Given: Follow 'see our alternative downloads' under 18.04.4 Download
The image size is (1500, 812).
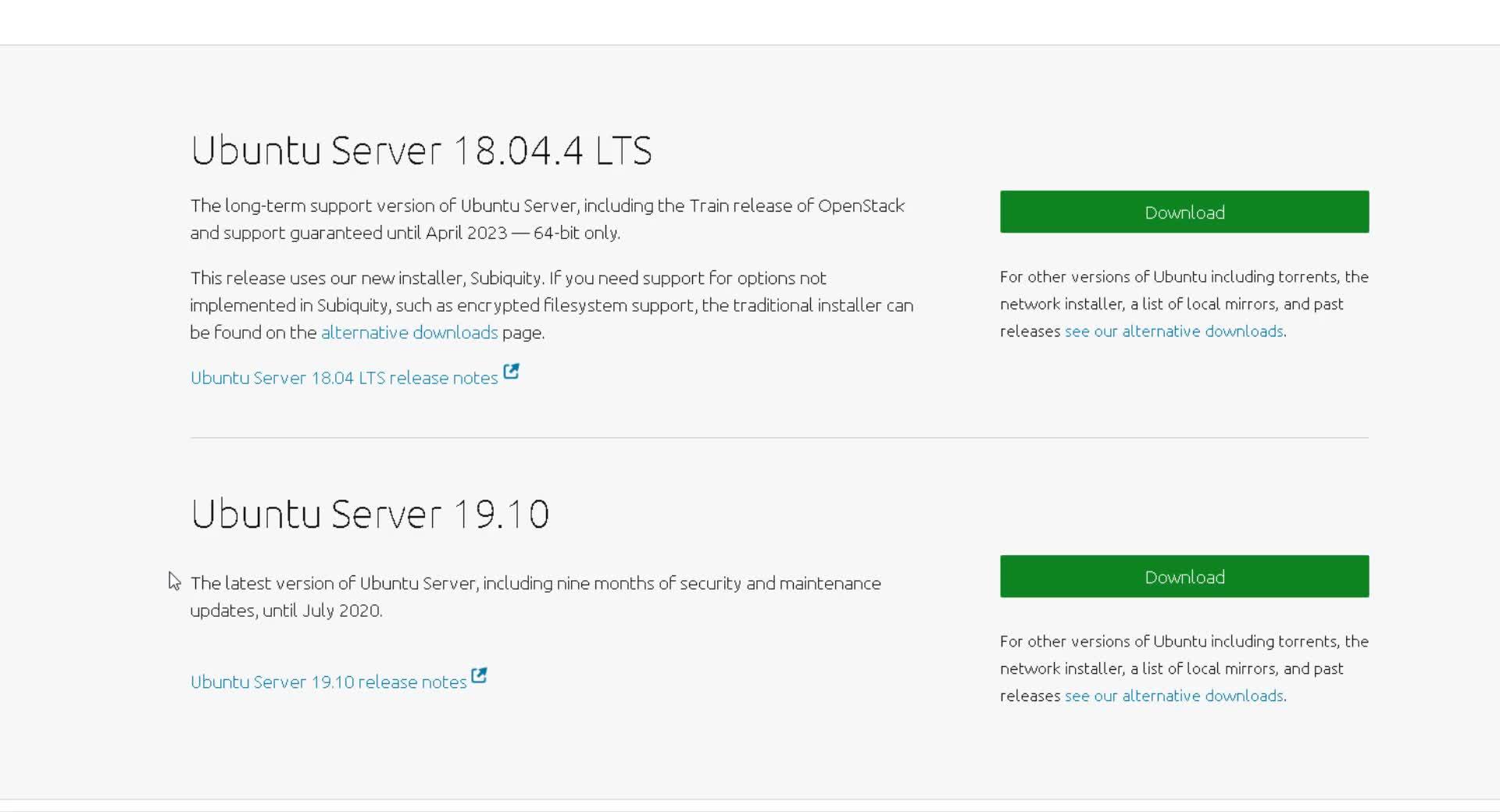Looking at the screenshot, I should click(1173, 331).
